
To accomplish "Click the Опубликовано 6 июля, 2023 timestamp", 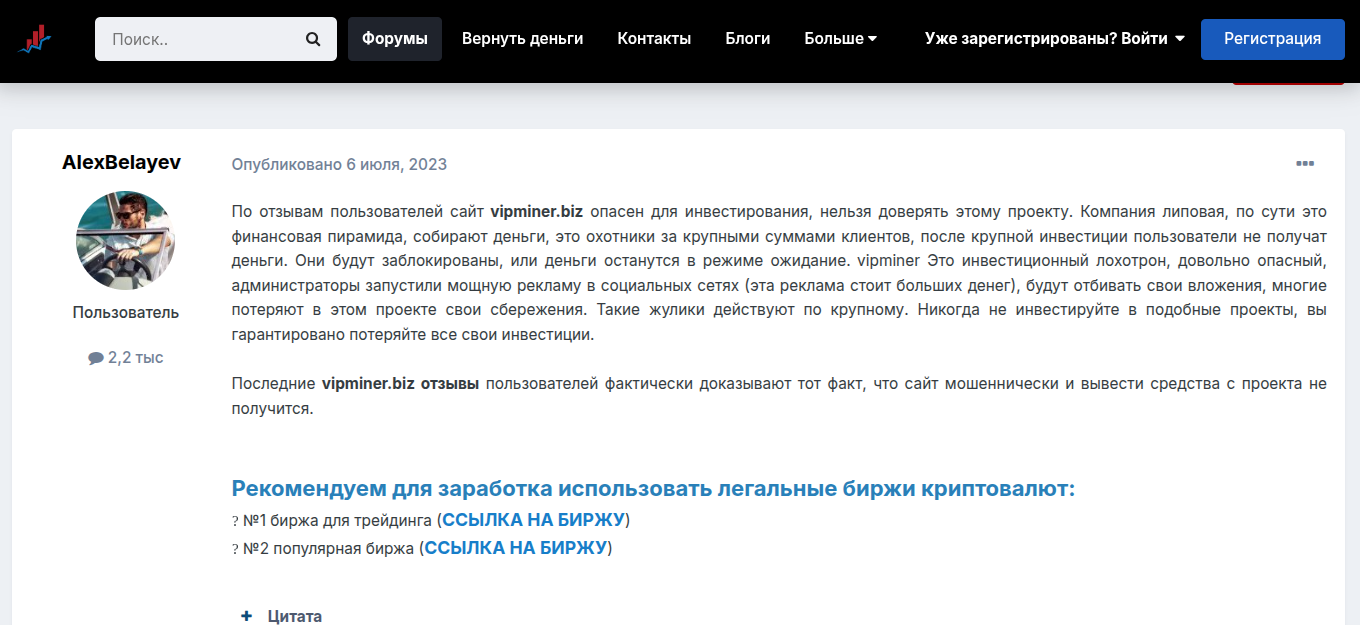I will 339,164.
